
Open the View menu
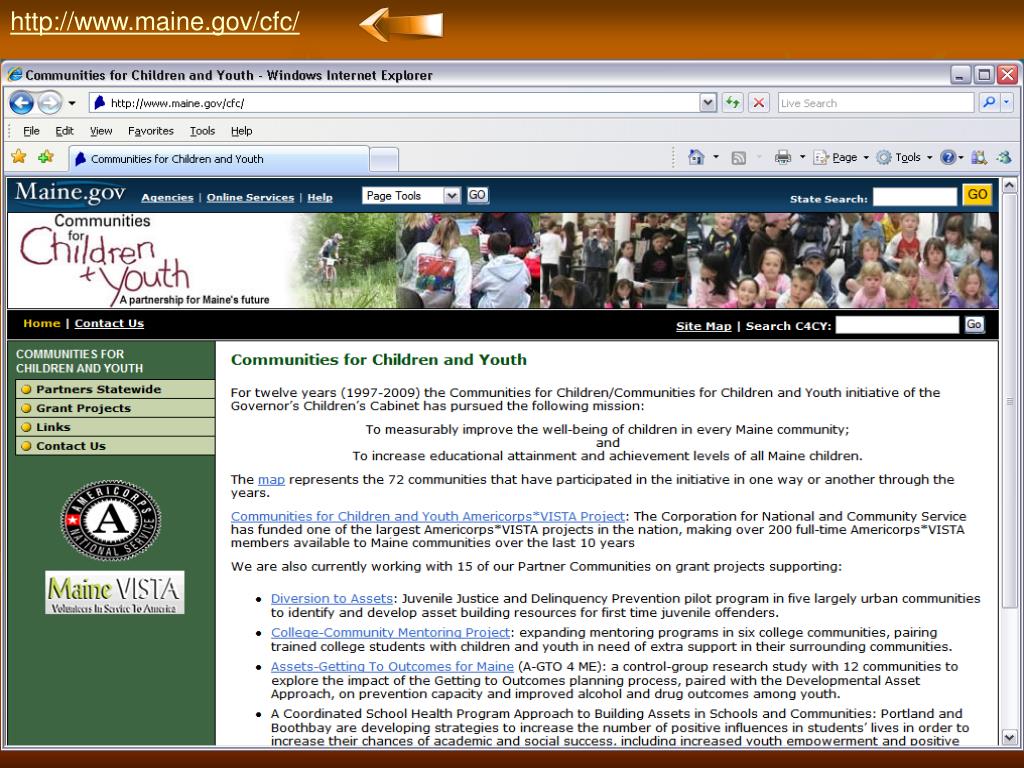coord(101,131)
